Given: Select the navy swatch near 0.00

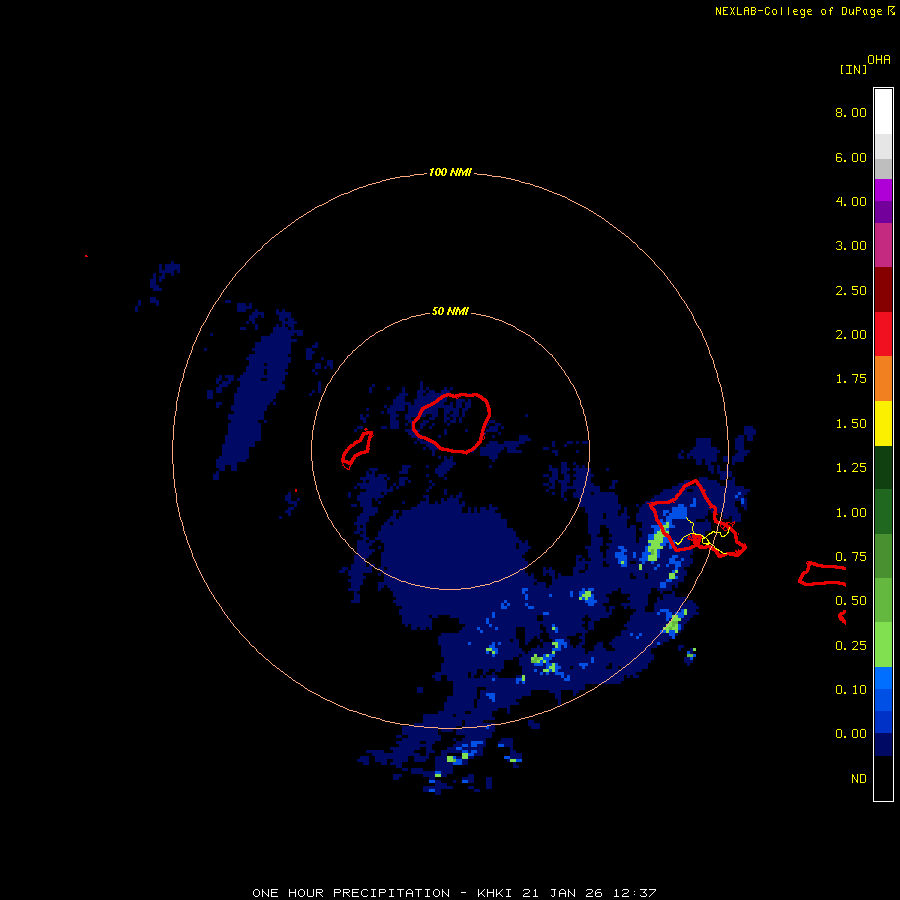Looking at the screenshot, I should 883,744.
